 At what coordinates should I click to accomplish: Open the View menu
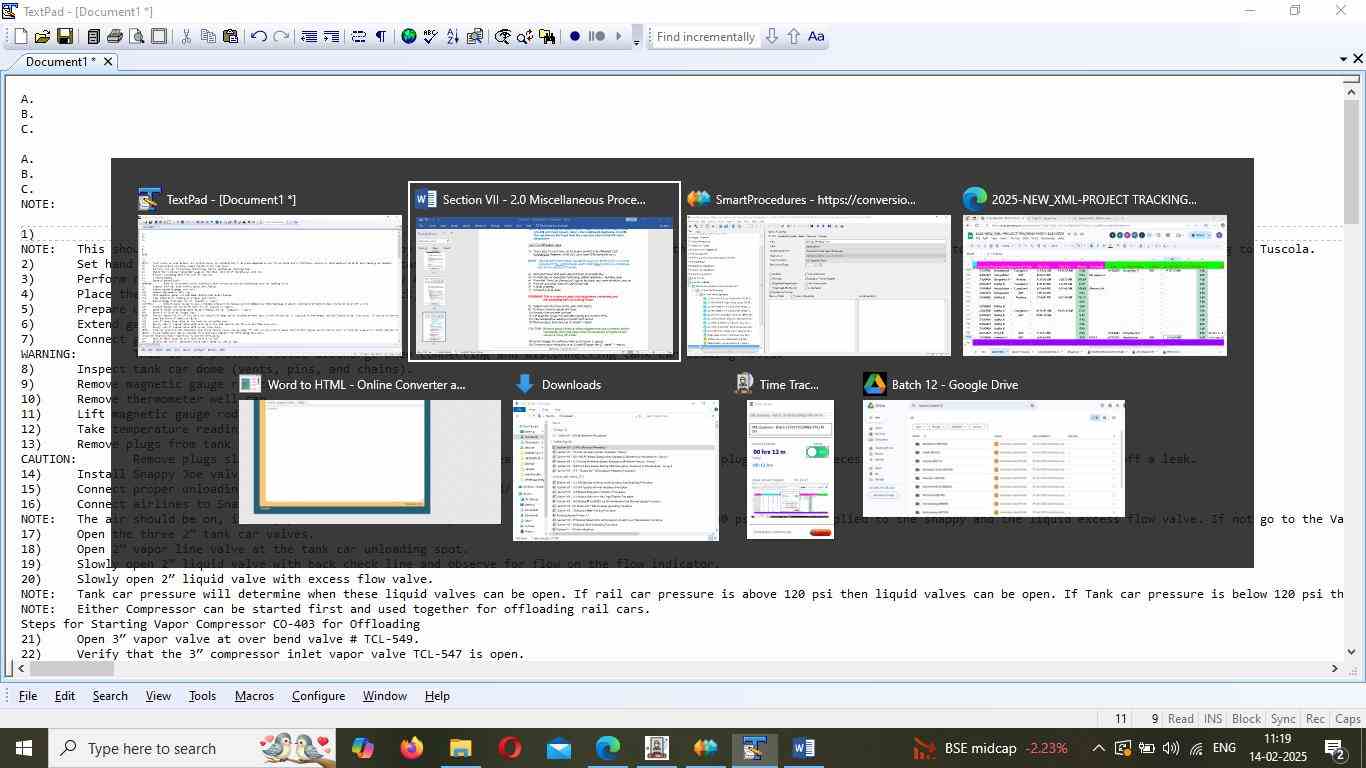click(x=158, y=696)
